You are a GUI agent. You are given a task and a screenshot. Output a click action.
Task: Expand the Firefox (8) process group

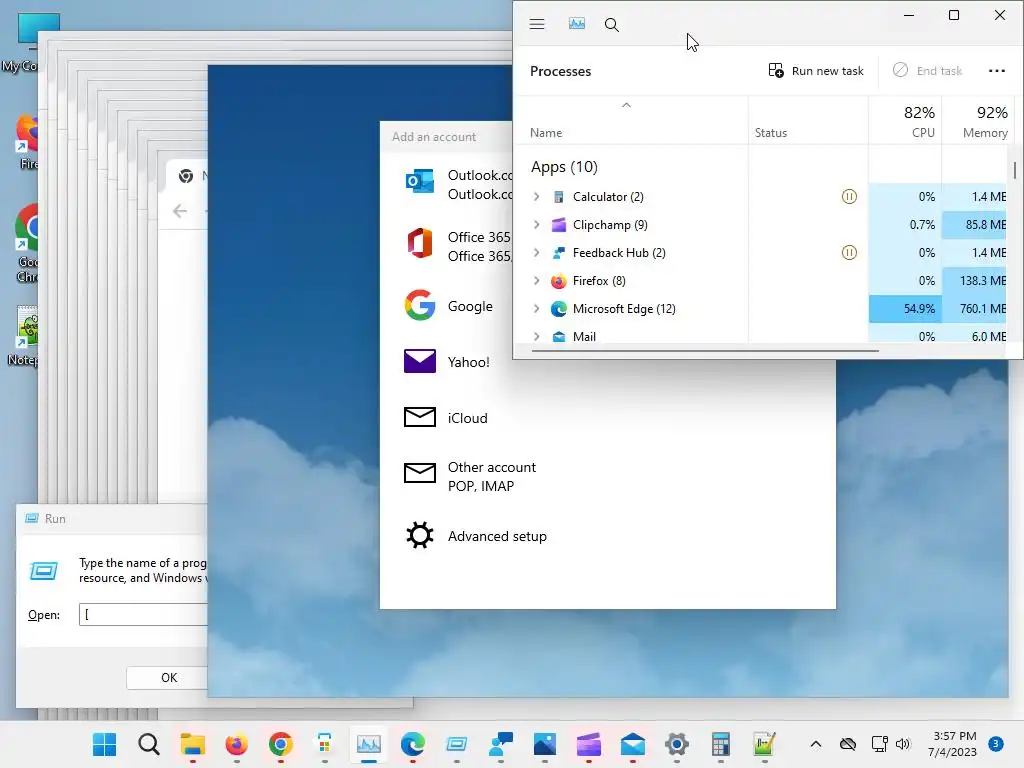point(536,281)
